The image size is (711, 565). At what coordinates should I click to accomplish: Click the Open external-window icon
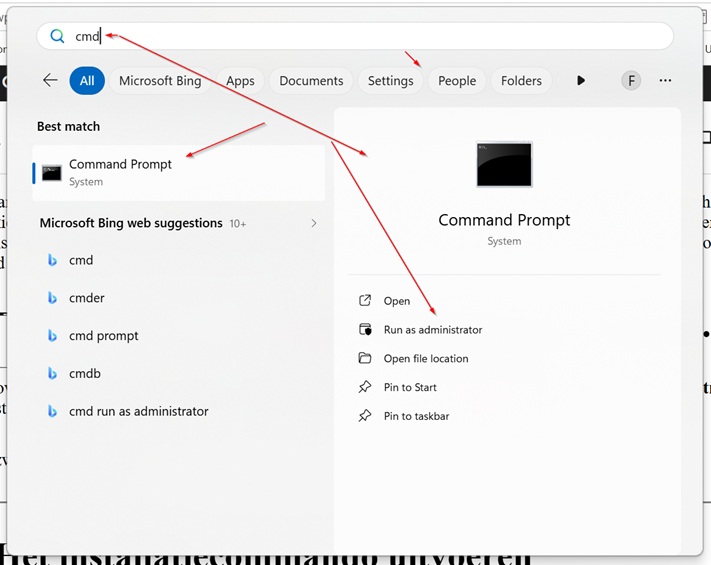click(365, 300)
